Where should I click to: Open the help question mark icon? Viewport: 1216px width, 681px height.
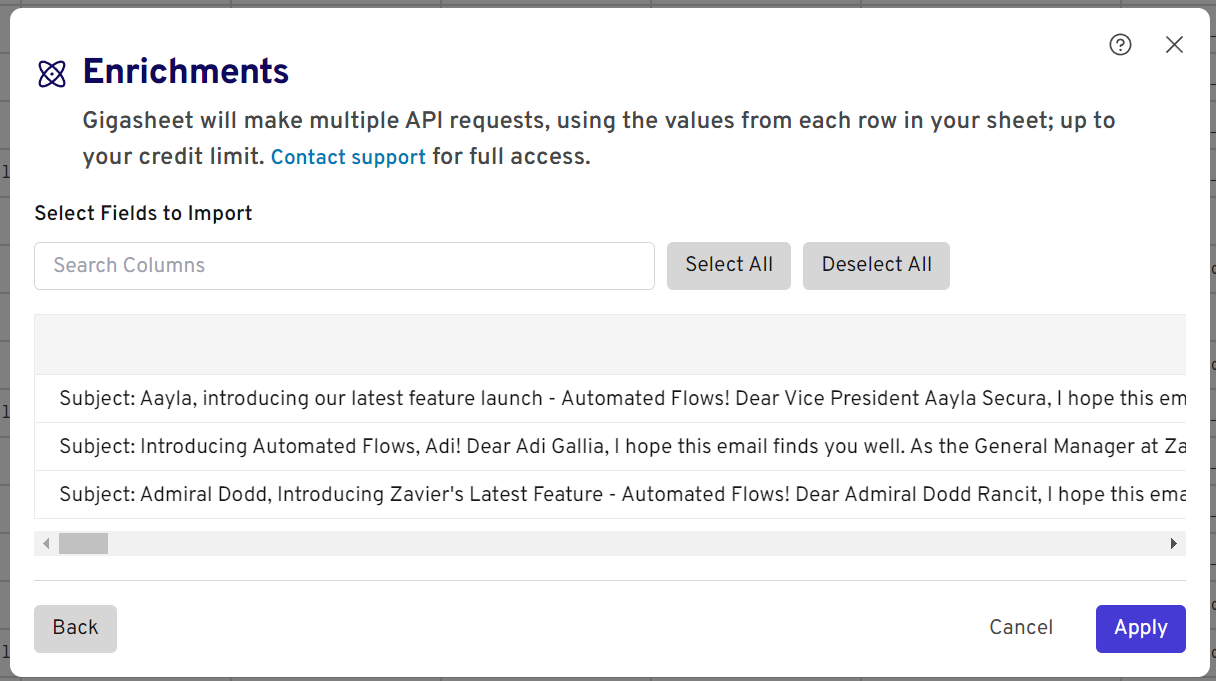[1120, 45]
